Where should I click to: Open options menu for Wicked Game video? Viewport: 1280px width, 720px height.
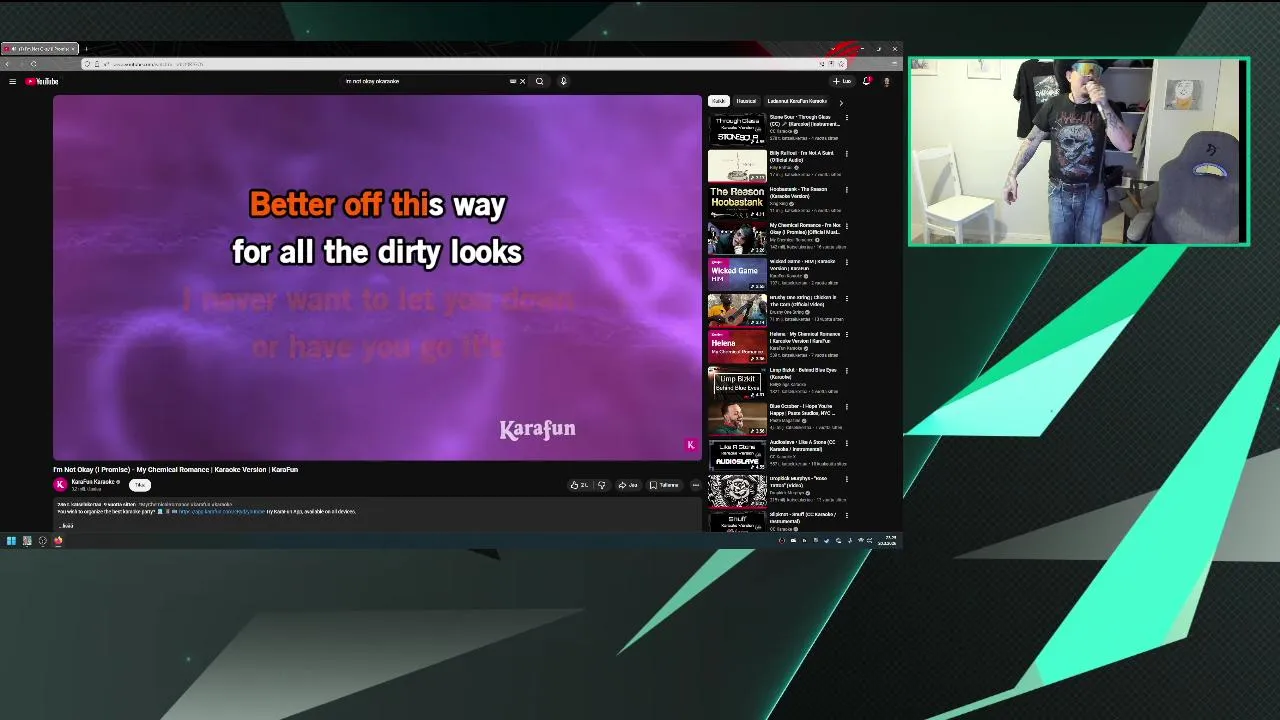(846, 262)
